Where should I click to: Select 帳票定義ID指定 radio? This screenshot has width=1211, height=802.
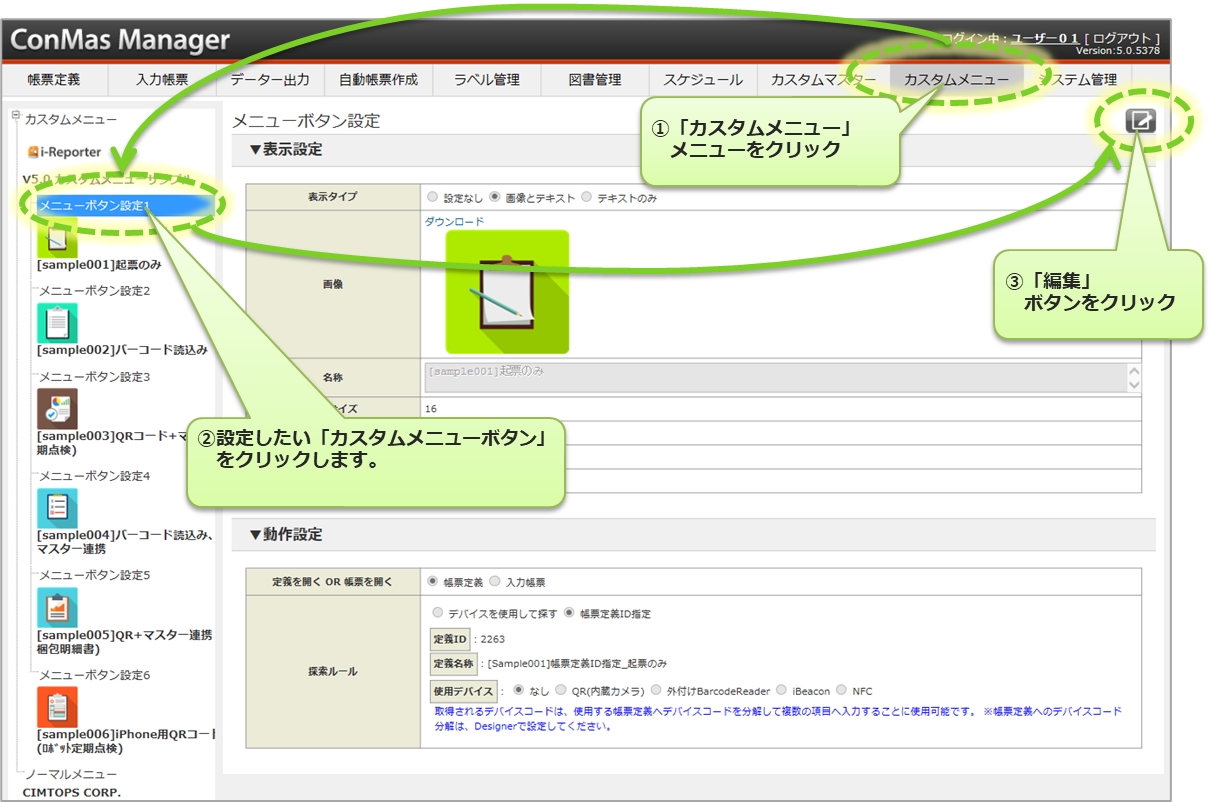coord(569,613)
